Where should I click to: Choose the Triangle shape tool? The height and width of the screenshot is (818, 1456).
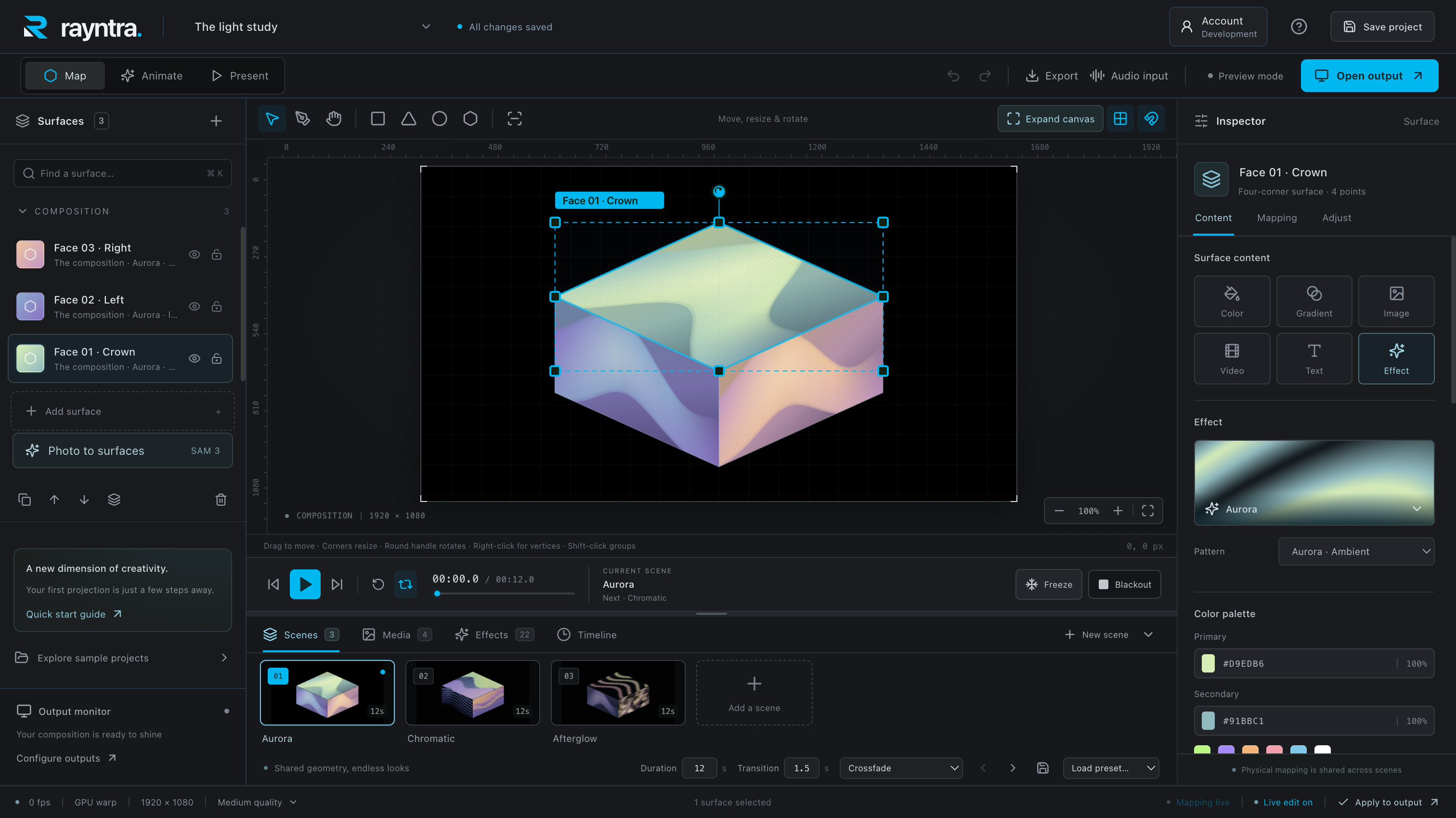[x=409, y=119]
